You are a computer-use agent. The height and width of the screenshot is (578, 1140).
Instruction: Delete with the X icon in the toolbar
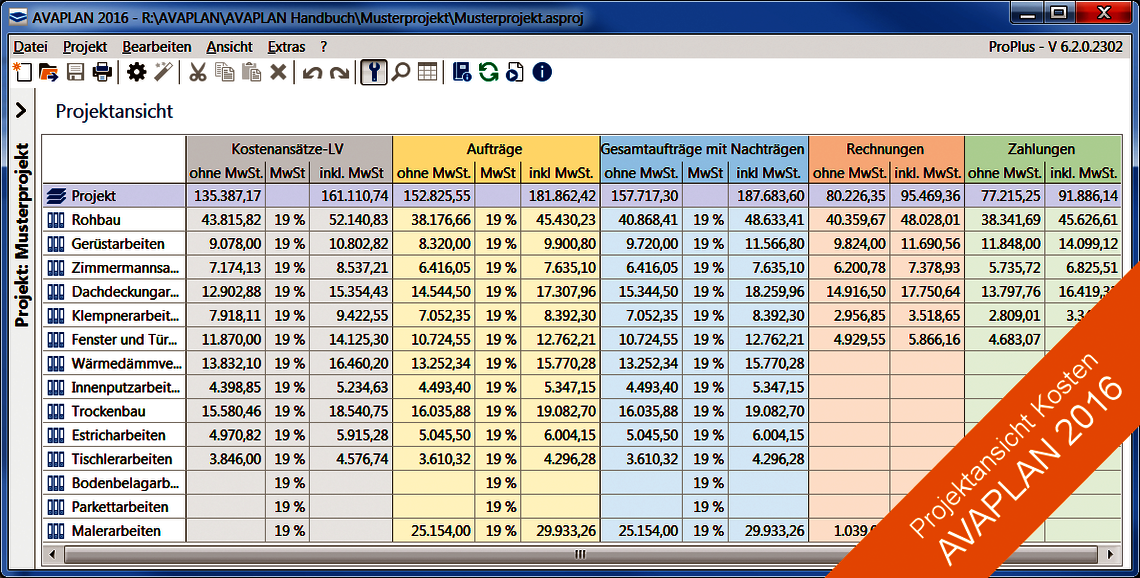pyautogui.click(x=278, y=72)
